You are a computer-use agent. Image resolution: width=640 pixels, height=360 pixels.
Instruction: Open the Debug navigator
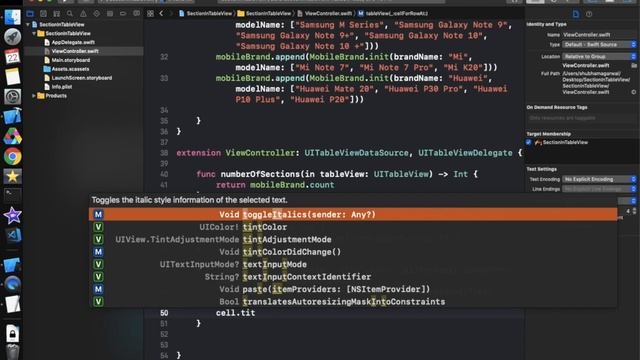[x=110, y=13]
